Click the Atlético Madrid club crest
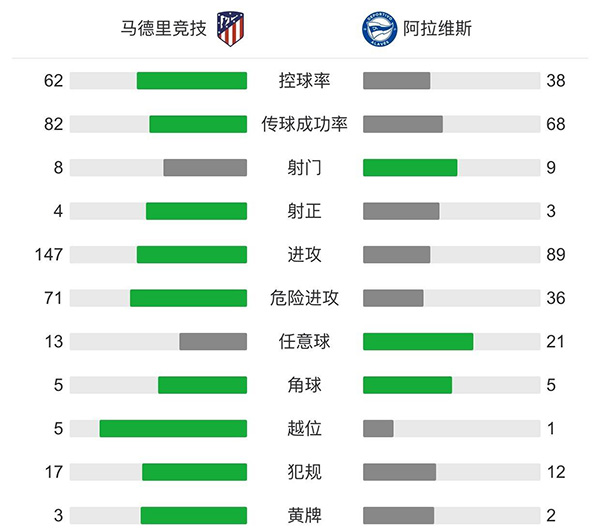 click(x=232, y=28)
